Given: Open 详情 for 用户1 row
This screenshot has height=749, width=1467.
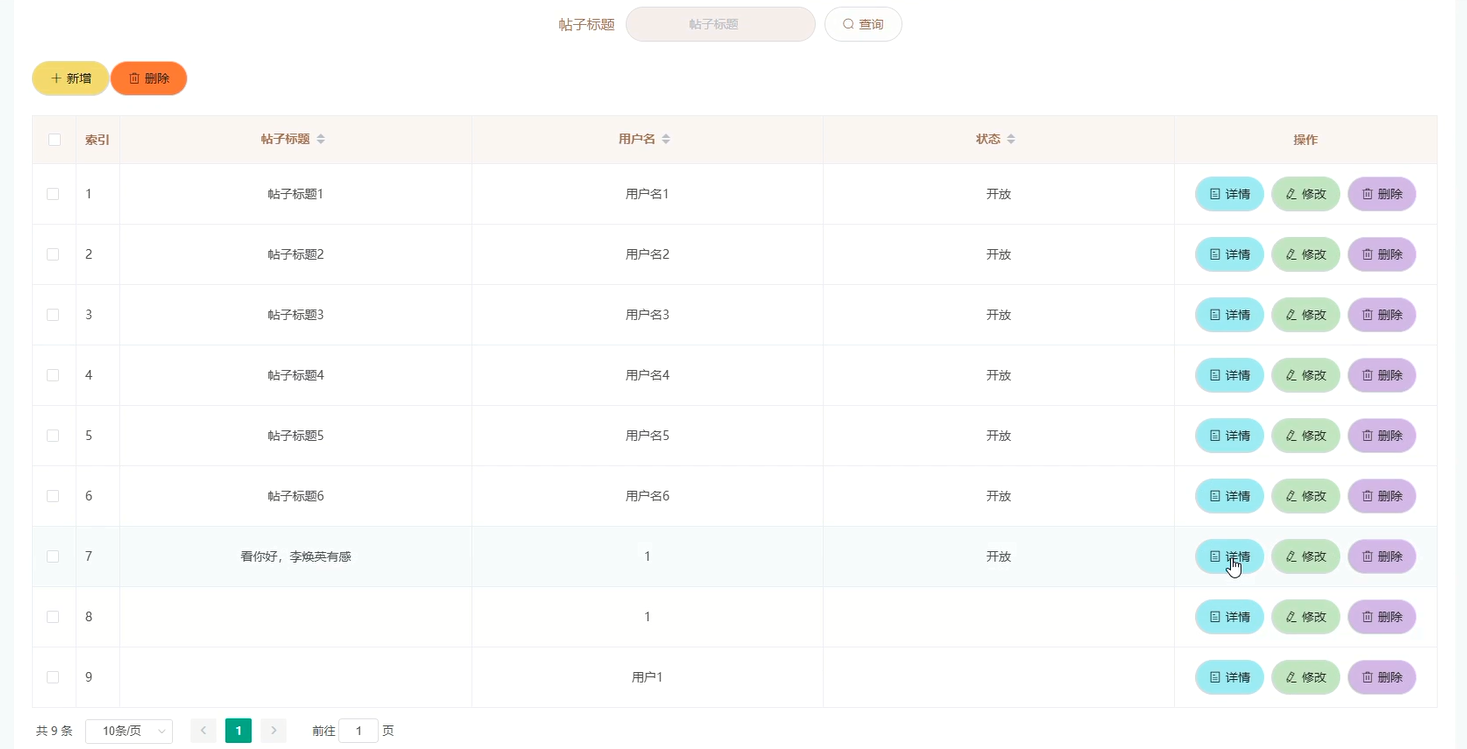Looking at the screenshot, I should coord(1229,677).
